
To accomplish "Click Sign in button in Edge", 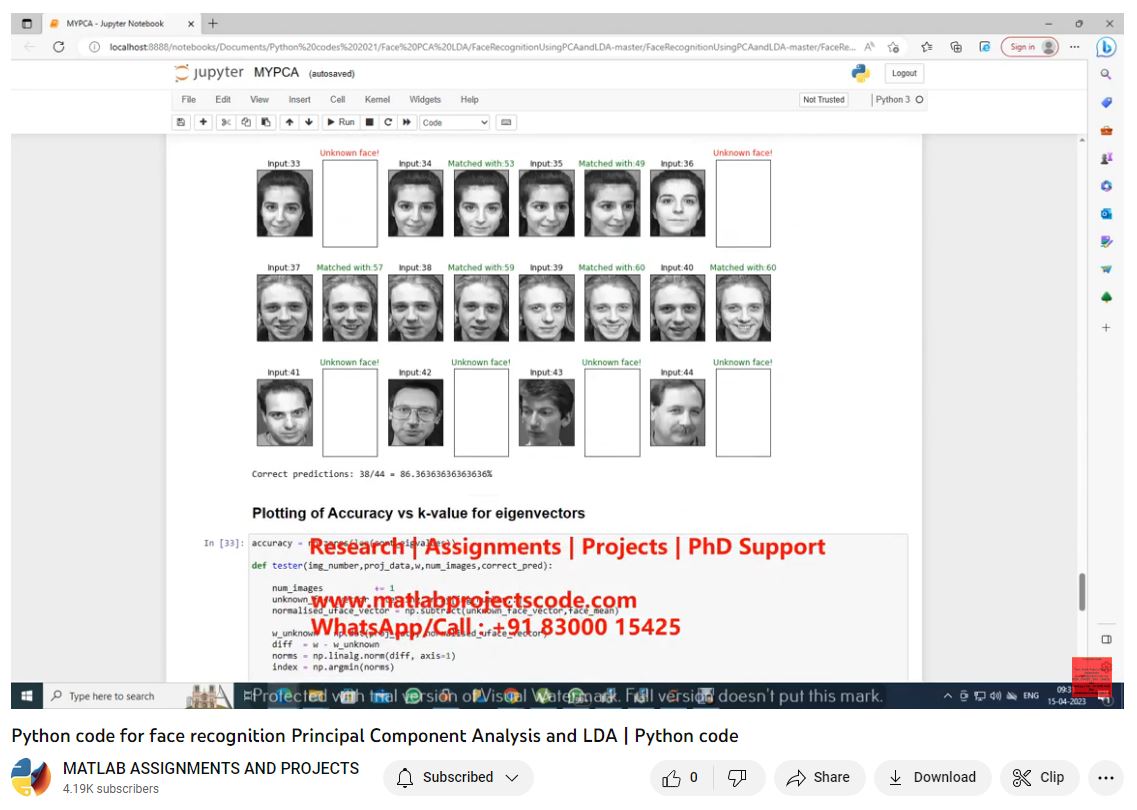I will 1030,47.
